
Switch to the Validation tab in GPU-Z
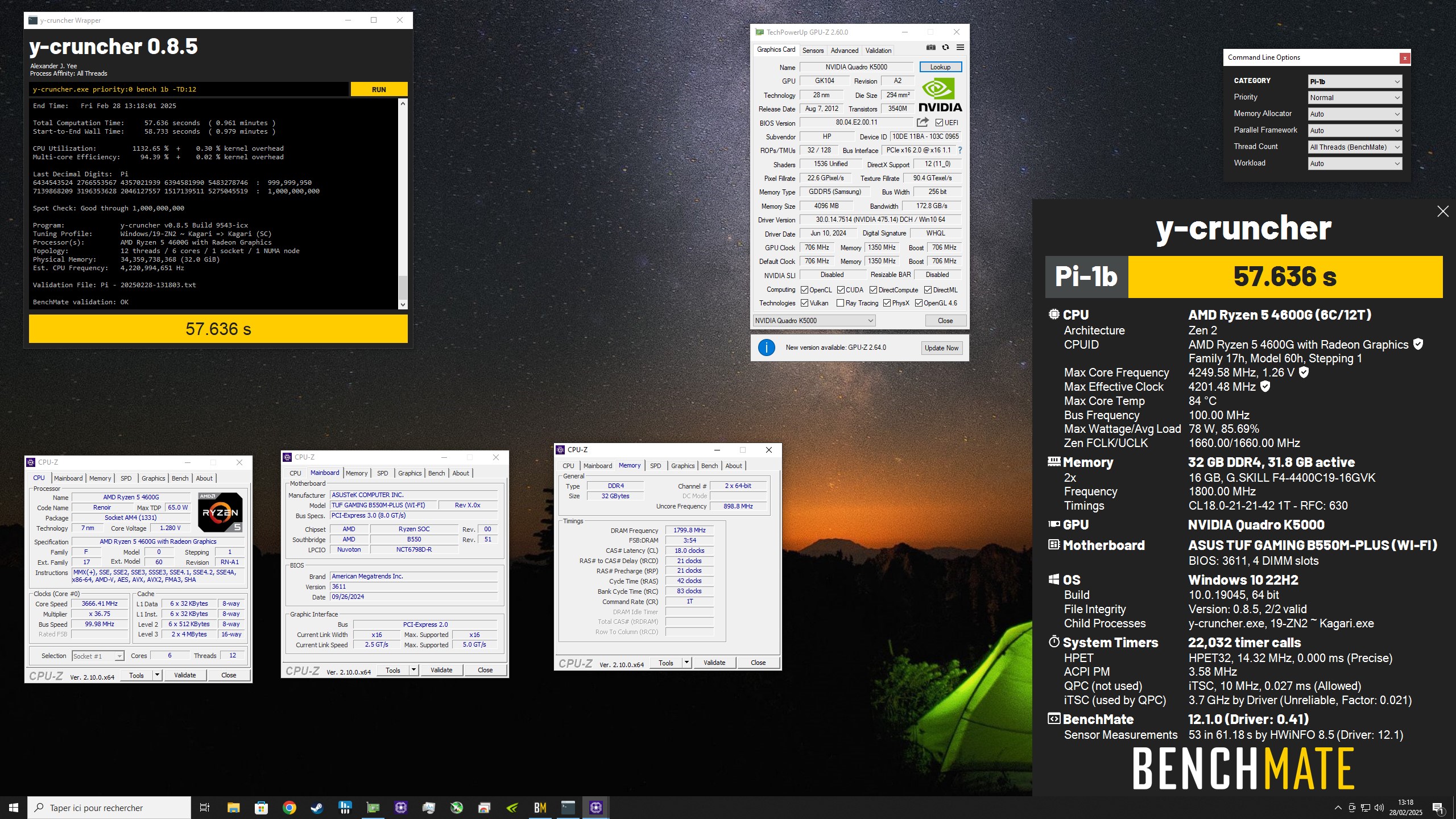pyautogui.click(x=878, y=51)
